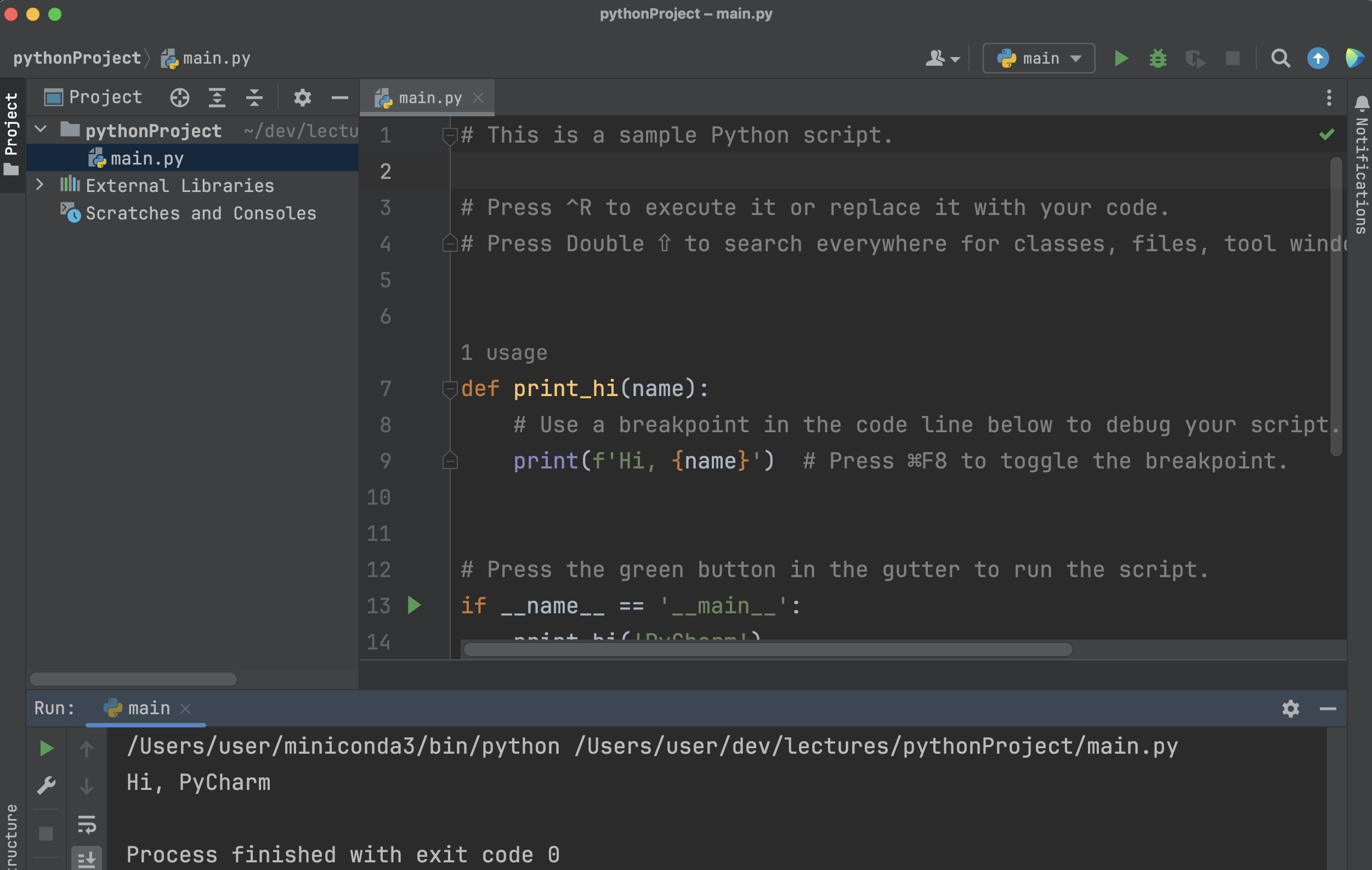Click the editor horizontal scrollbar
The height and width of the screenshot is (870, 1372).
[768, 649]
